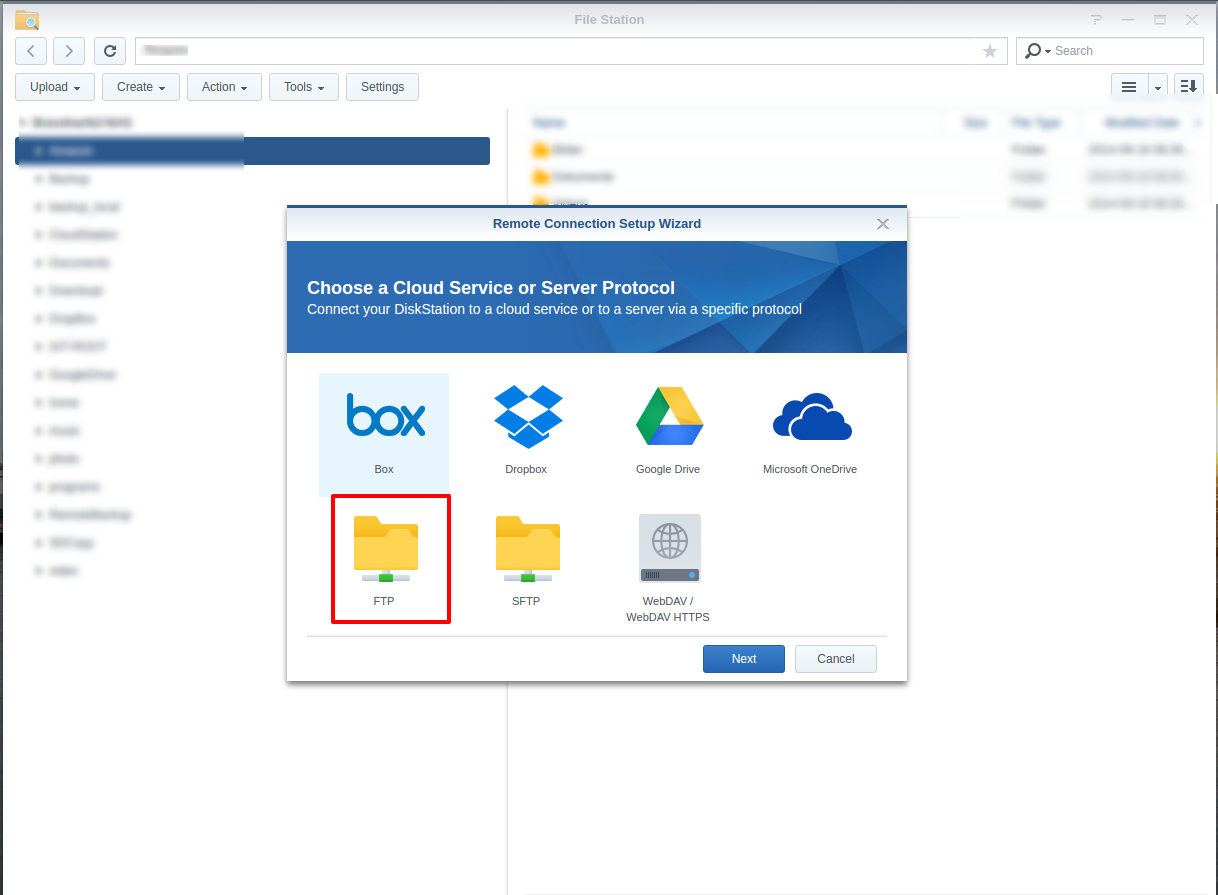Select the Download folder in tree
1218x895 pixels.
[x=76, y=291]
